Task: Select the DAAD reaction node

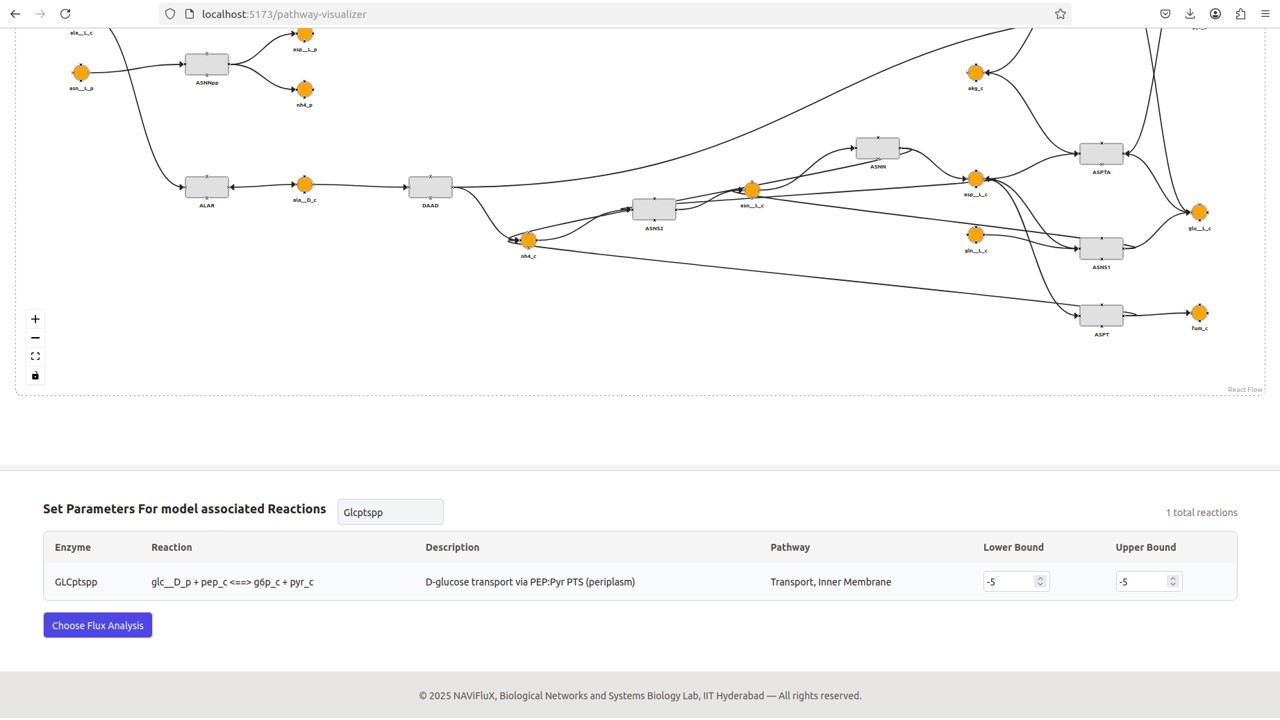Action: tap(430, 187)
